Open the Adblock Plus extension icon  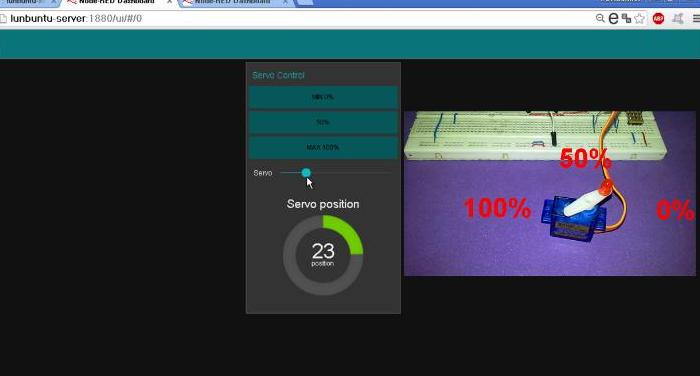(658, 18)
